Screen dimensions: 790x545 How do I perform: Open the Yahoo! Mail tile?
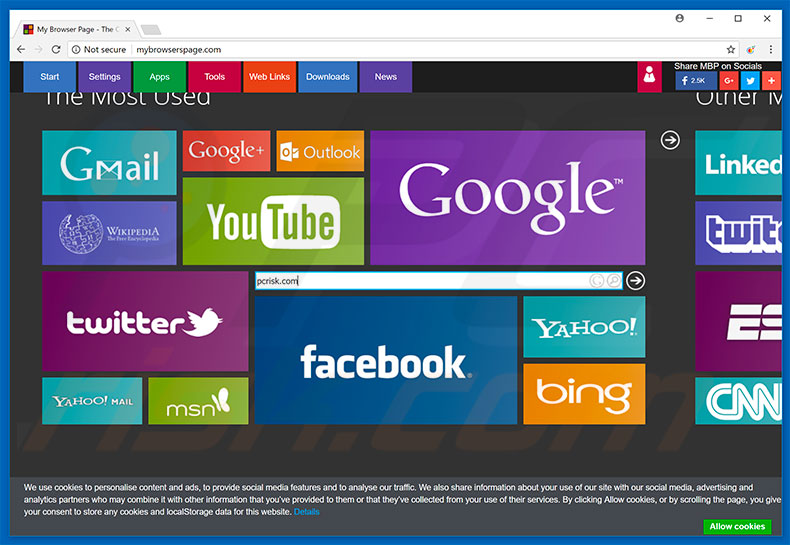point(92,401)
